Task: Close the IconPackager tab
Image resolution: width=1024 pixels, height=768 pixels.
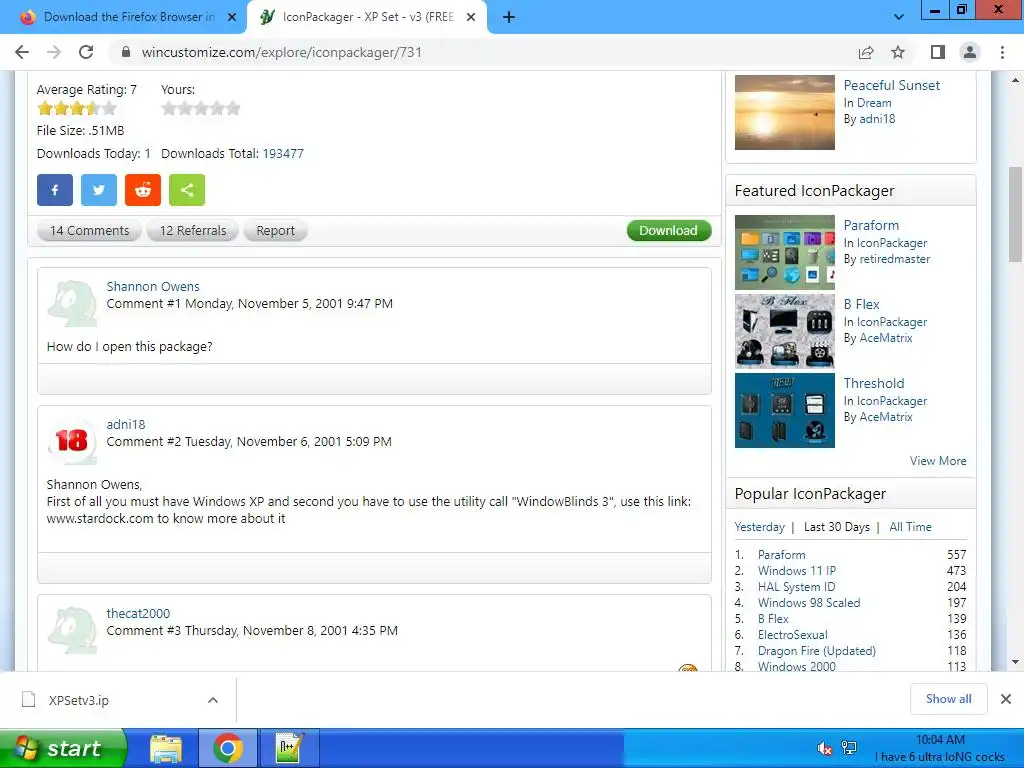Action: click(x=471, y=17)
